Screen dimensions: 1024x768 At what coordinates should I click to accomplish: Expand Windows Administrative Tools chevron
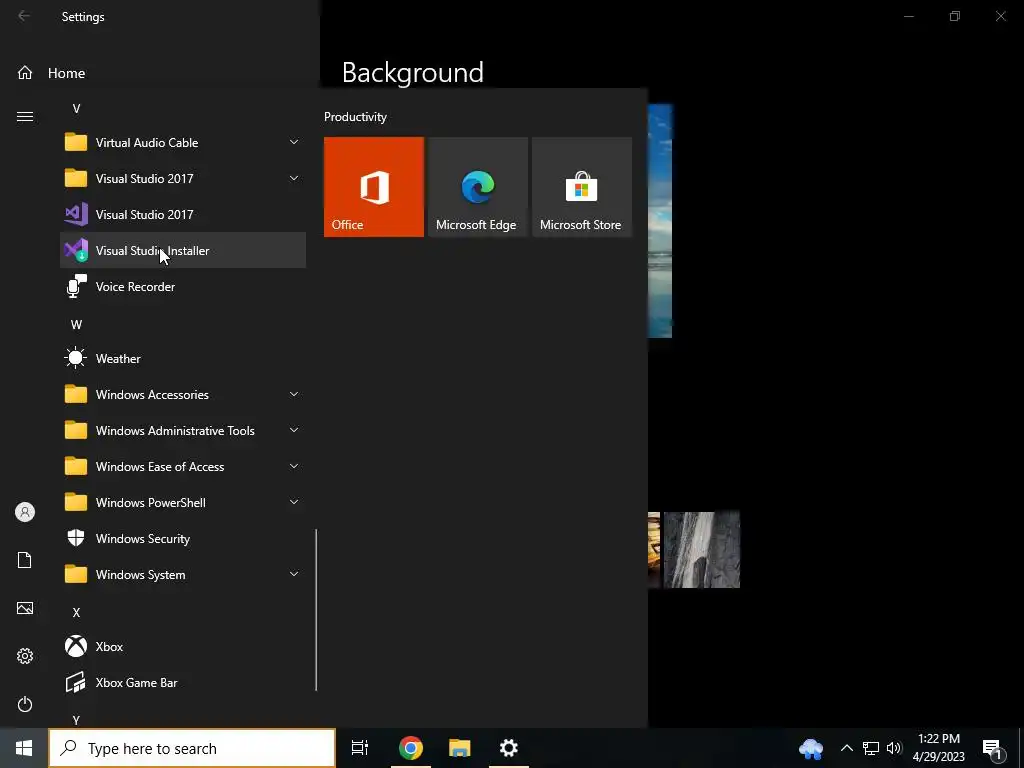coord(294,430)
